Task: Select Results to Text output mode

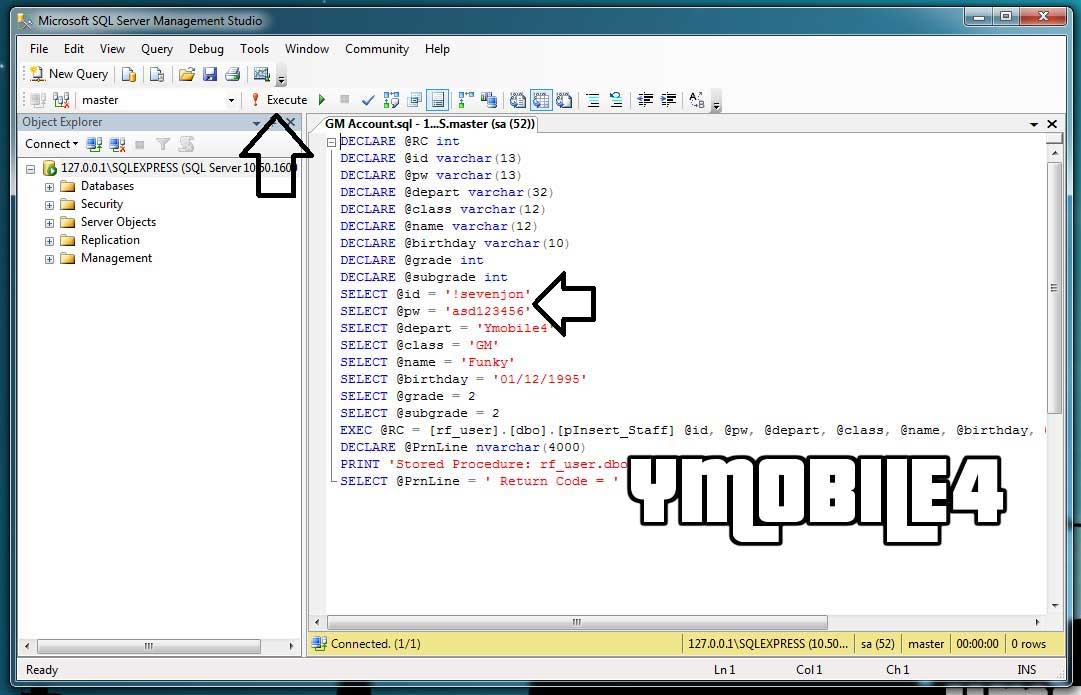Action: (518, 101)
